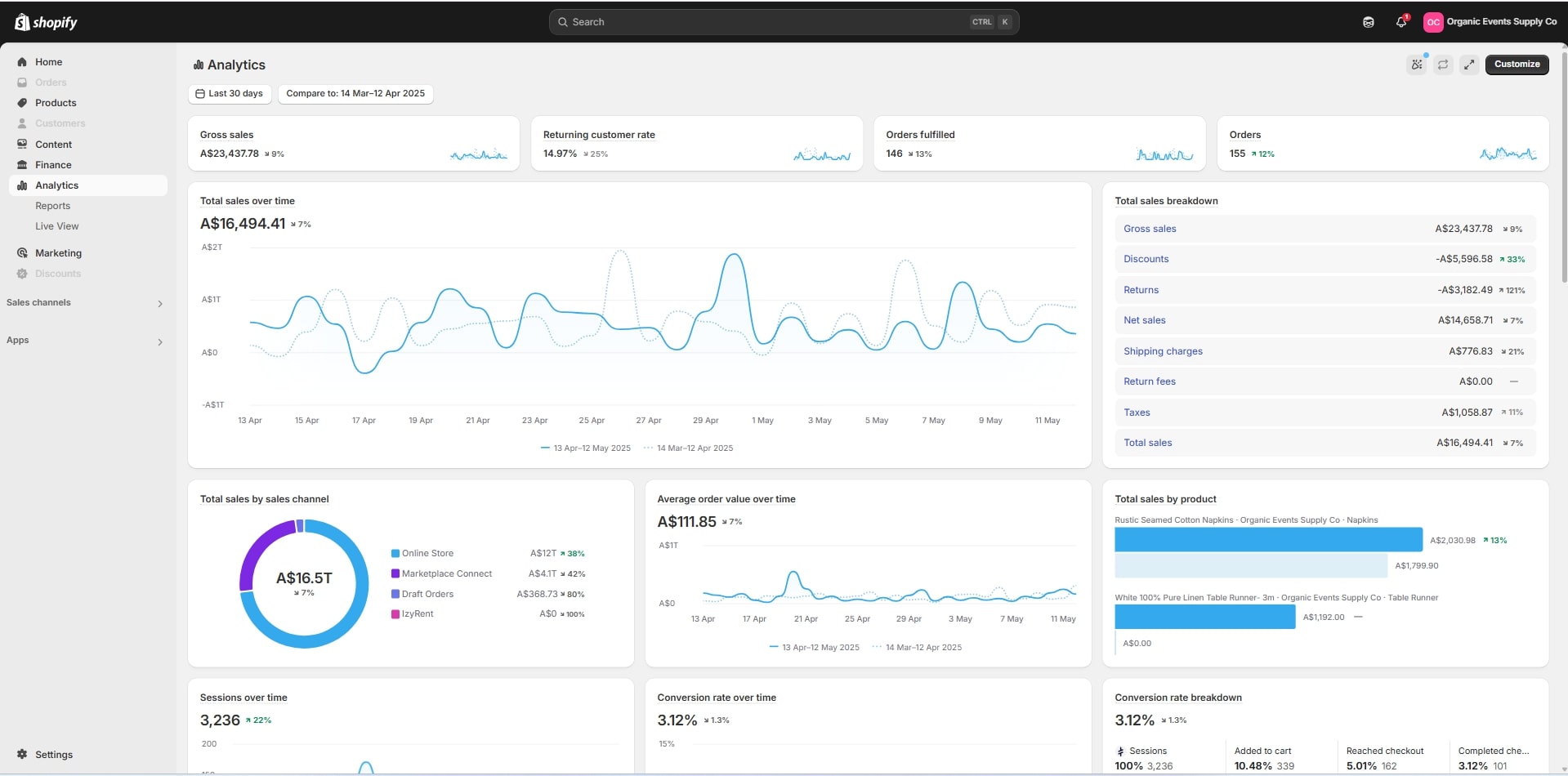The height and width of the screenshot is (776, 1568).
Task: Click the Customize button
Action: (x=1517, y=65)
